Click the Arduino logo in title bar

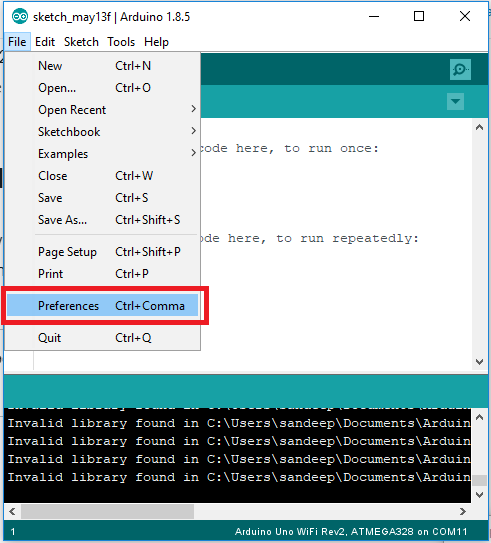(x=19, y=16)
